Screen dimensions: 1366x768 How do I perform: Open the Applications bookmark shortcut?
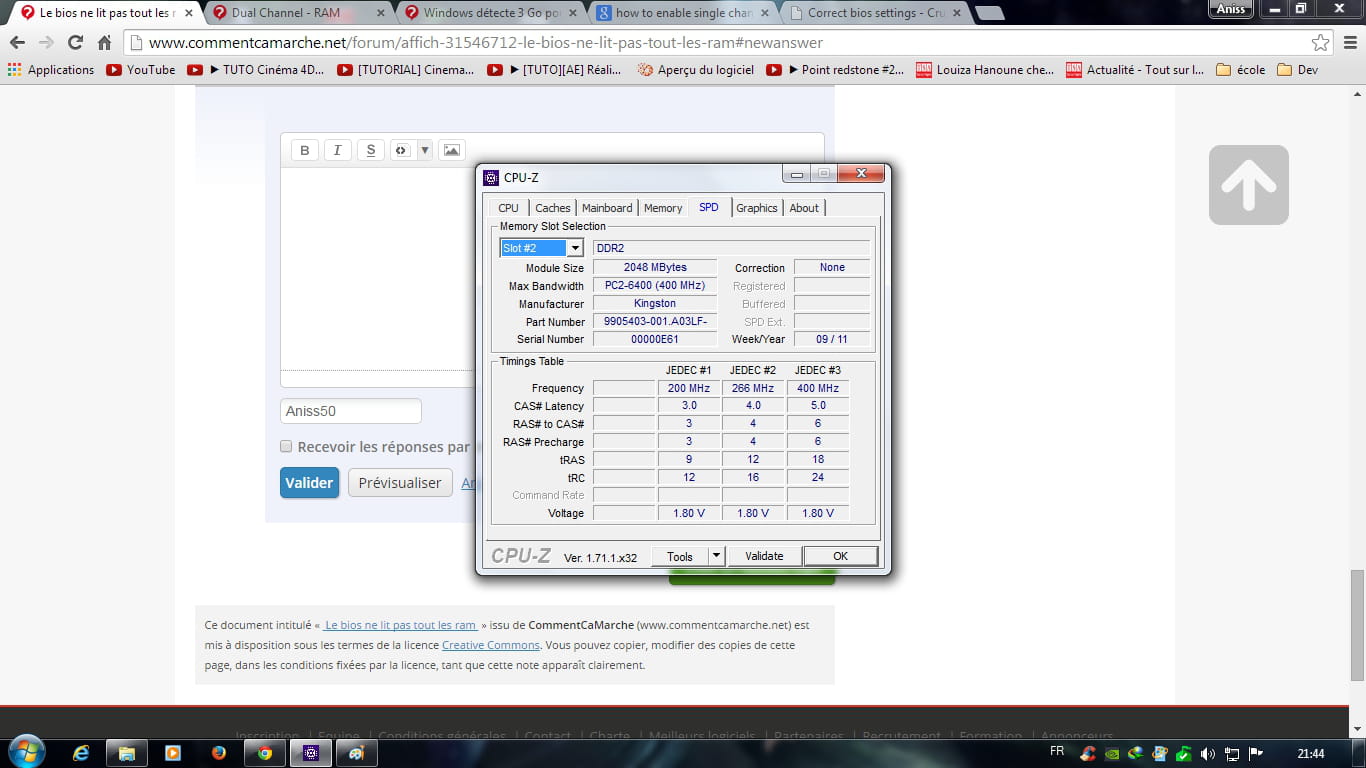pyautogui.click(x=51, y=70)
